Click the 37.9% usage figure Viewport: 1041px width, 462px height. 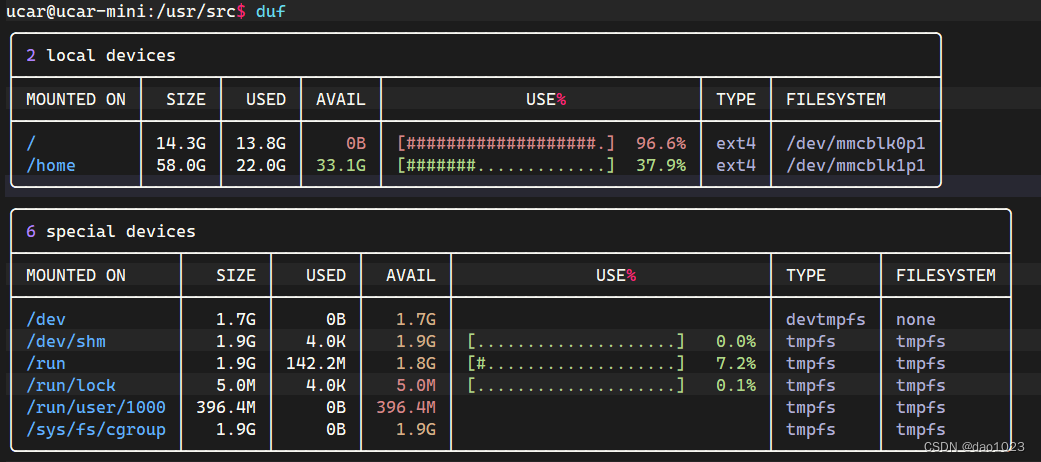pyautogui.click(x=661, y=165)
